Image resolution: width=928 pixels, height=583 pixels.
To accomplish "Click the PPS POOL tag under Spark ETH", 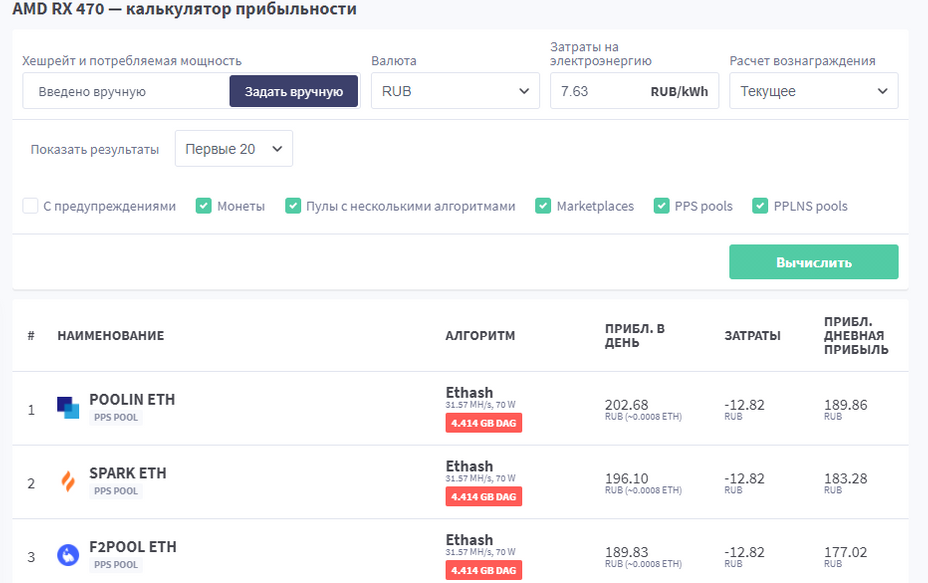I will click(116, 491).
